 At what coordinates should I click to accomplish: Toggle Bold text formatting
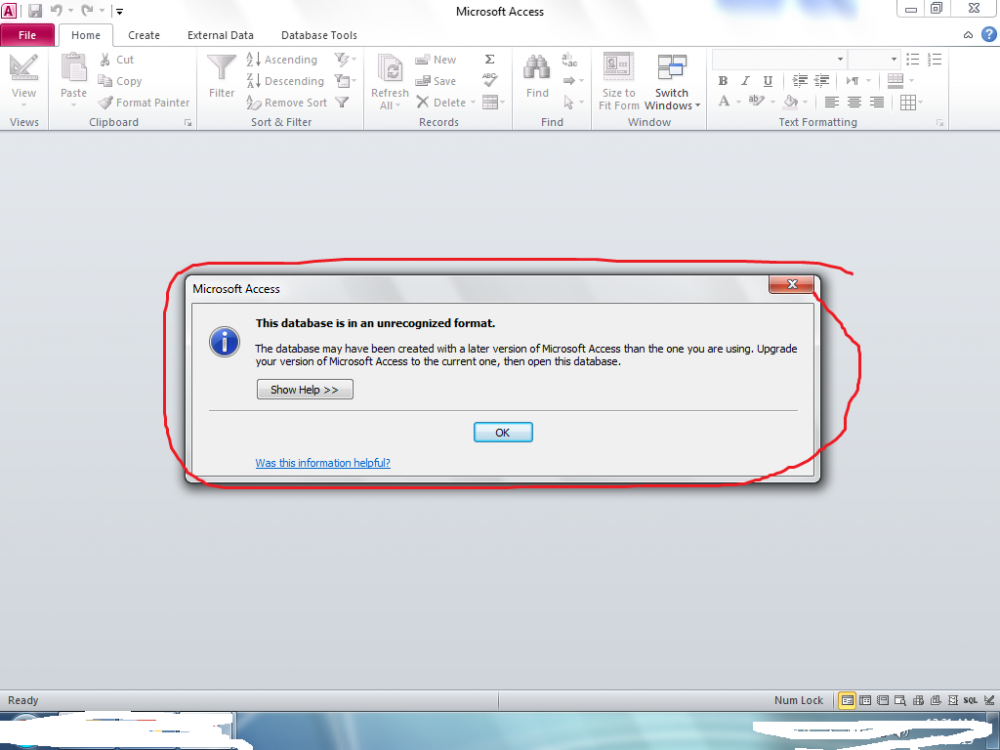(723, 80)
